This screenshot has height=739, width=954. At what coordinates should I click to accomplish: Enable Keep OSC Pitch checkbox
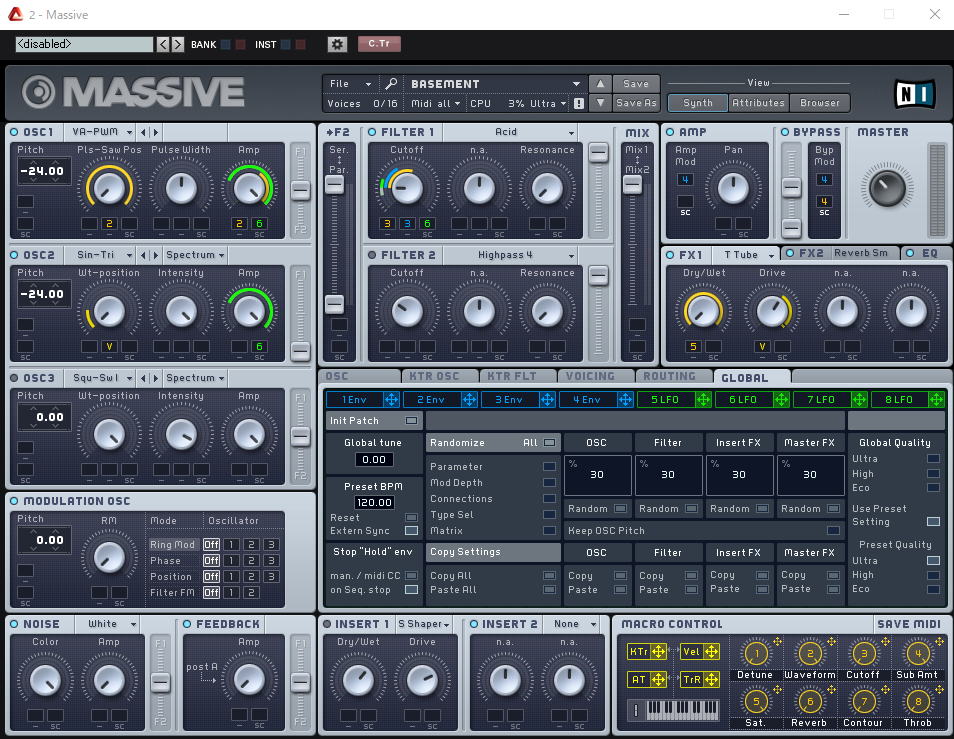tap(834, 530)
